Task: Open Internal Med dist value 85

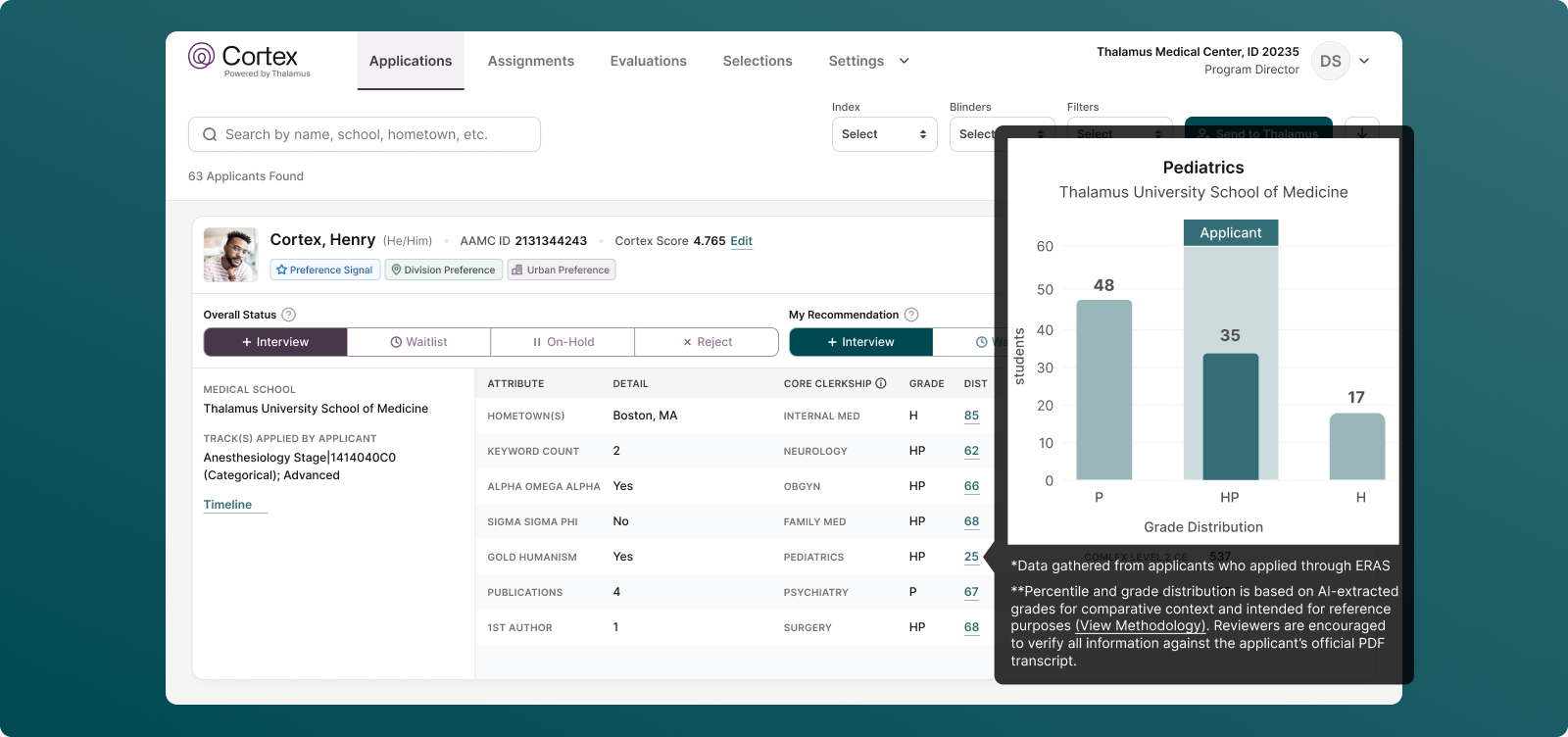Action: click(971, 416)
